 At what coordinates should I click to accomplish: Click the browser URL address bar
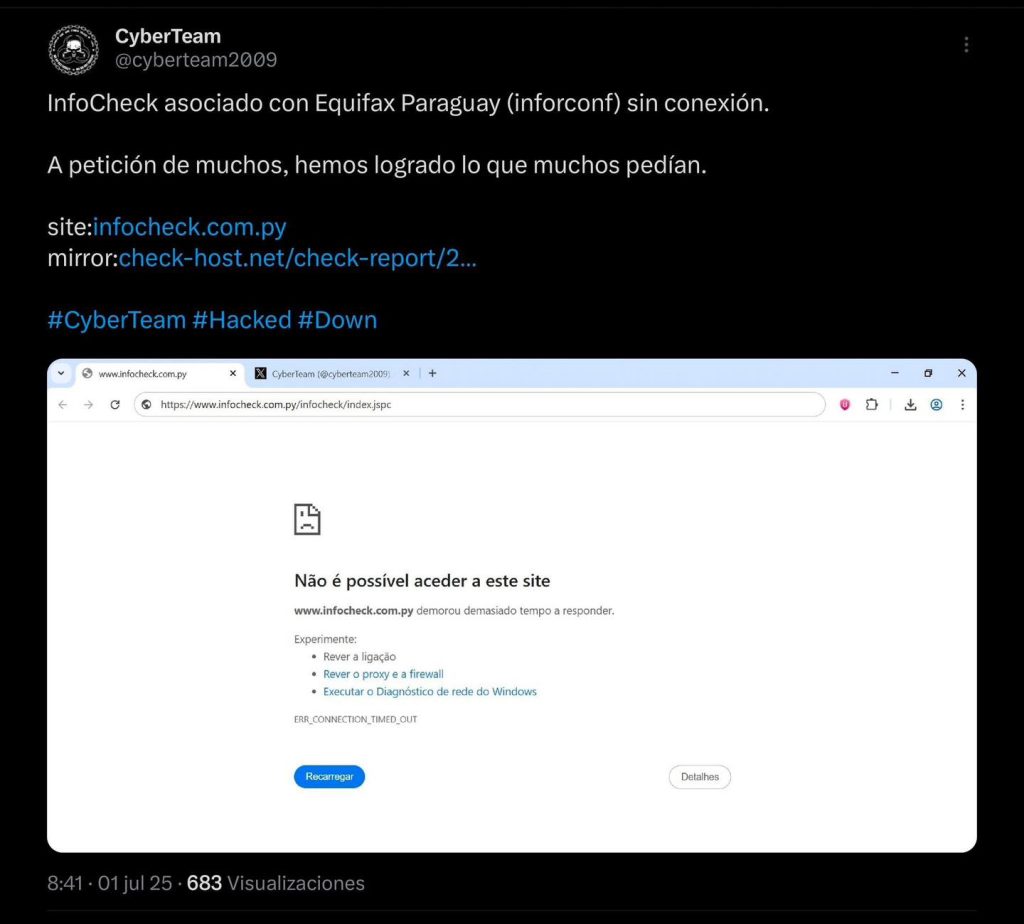click(x=480, y=405)
